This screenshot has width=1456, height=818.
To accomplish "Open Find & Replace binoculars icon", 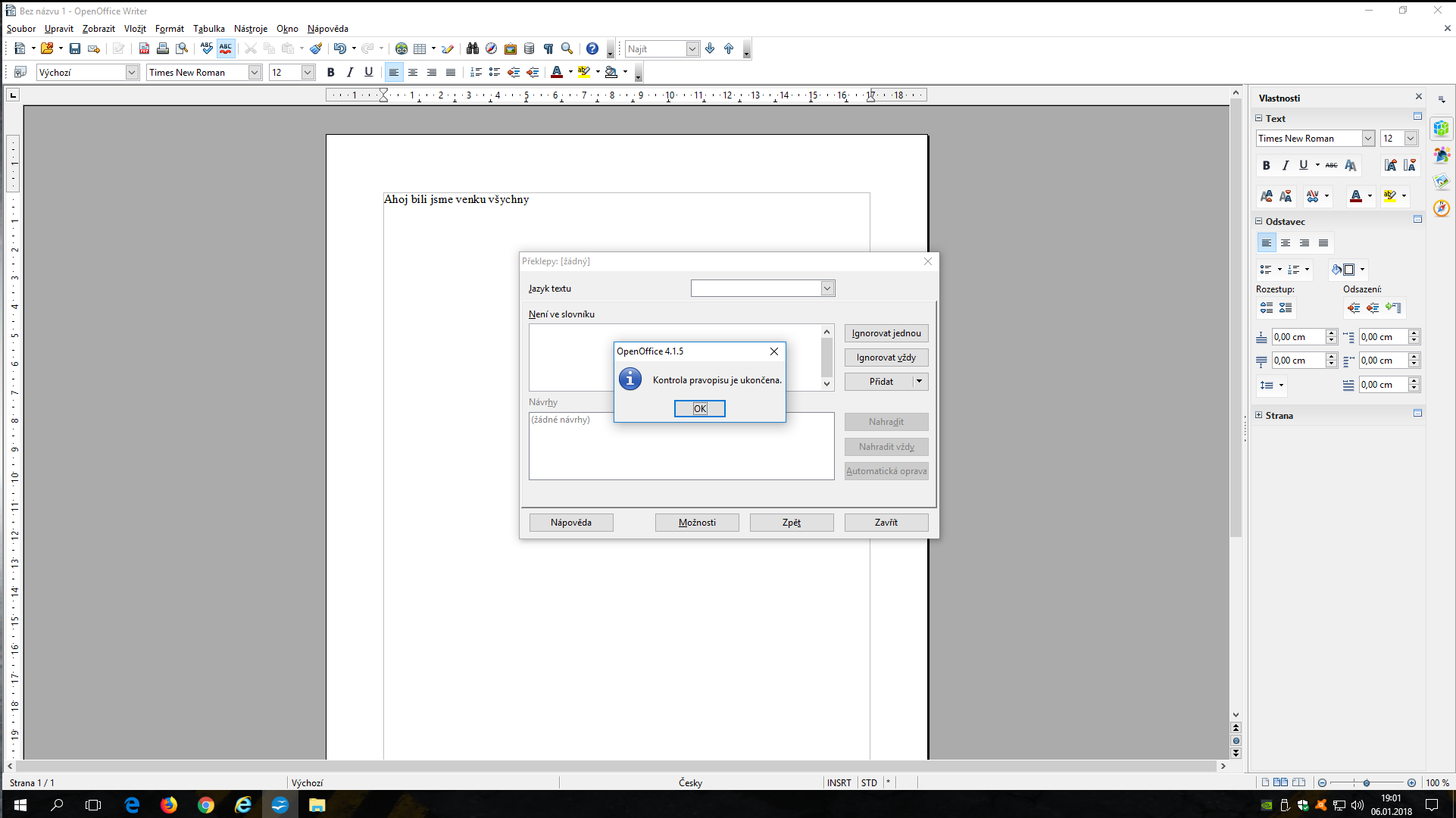I will [x=472, y=48].
